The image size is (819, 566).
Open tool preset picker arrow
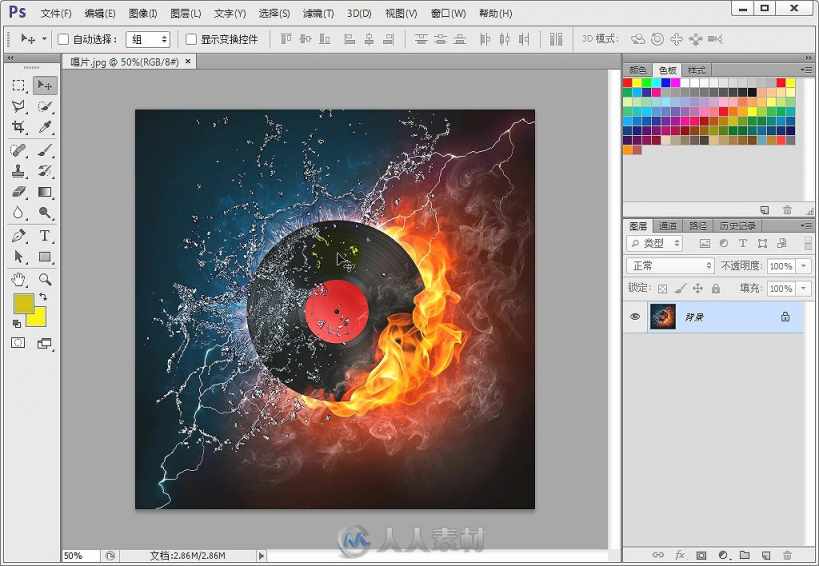[44, 39]
